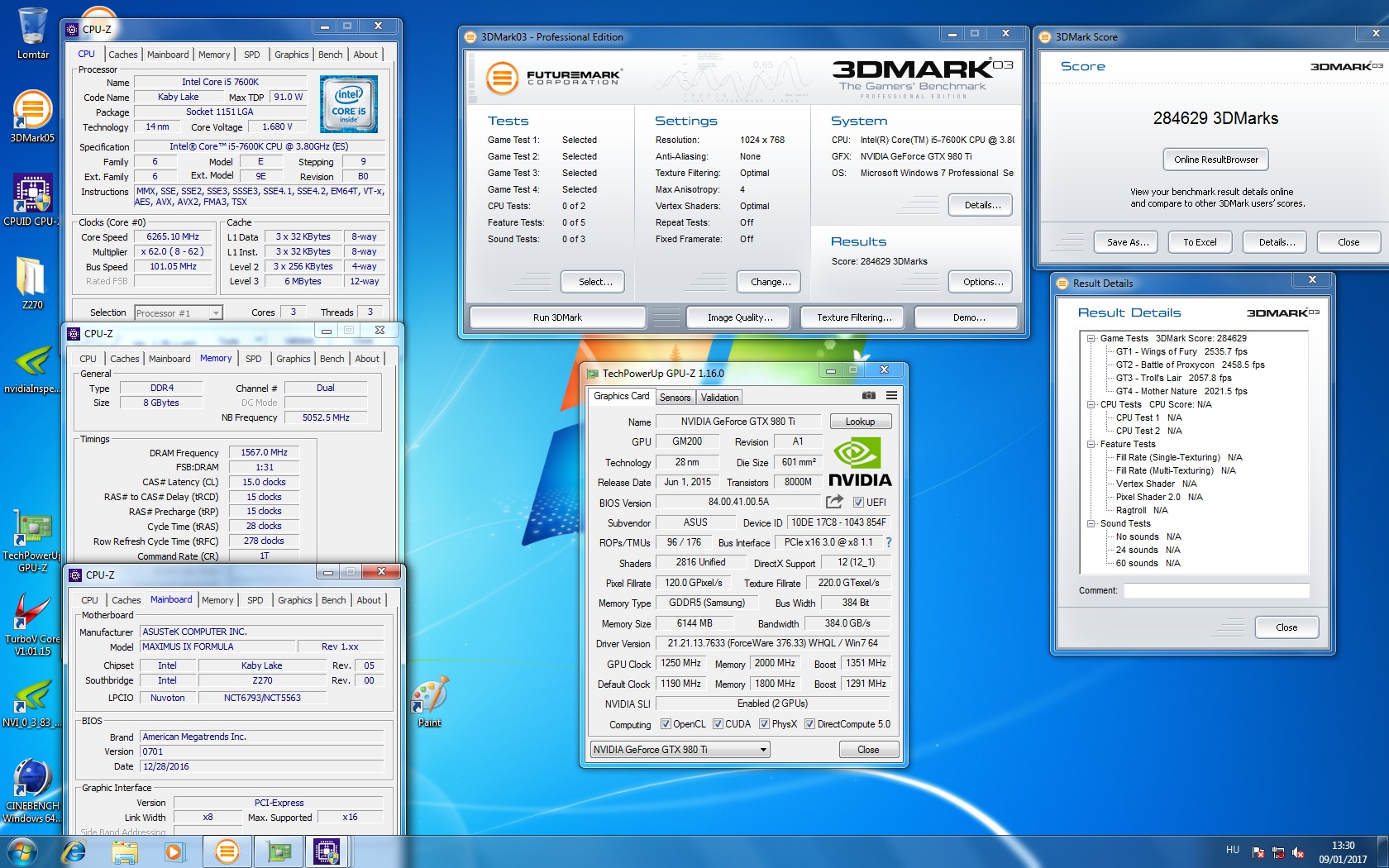Open the Lomtár recycle bin desktop icon
The height and width of the screenshot is (868, 1389).
click(x=32, y=33)
